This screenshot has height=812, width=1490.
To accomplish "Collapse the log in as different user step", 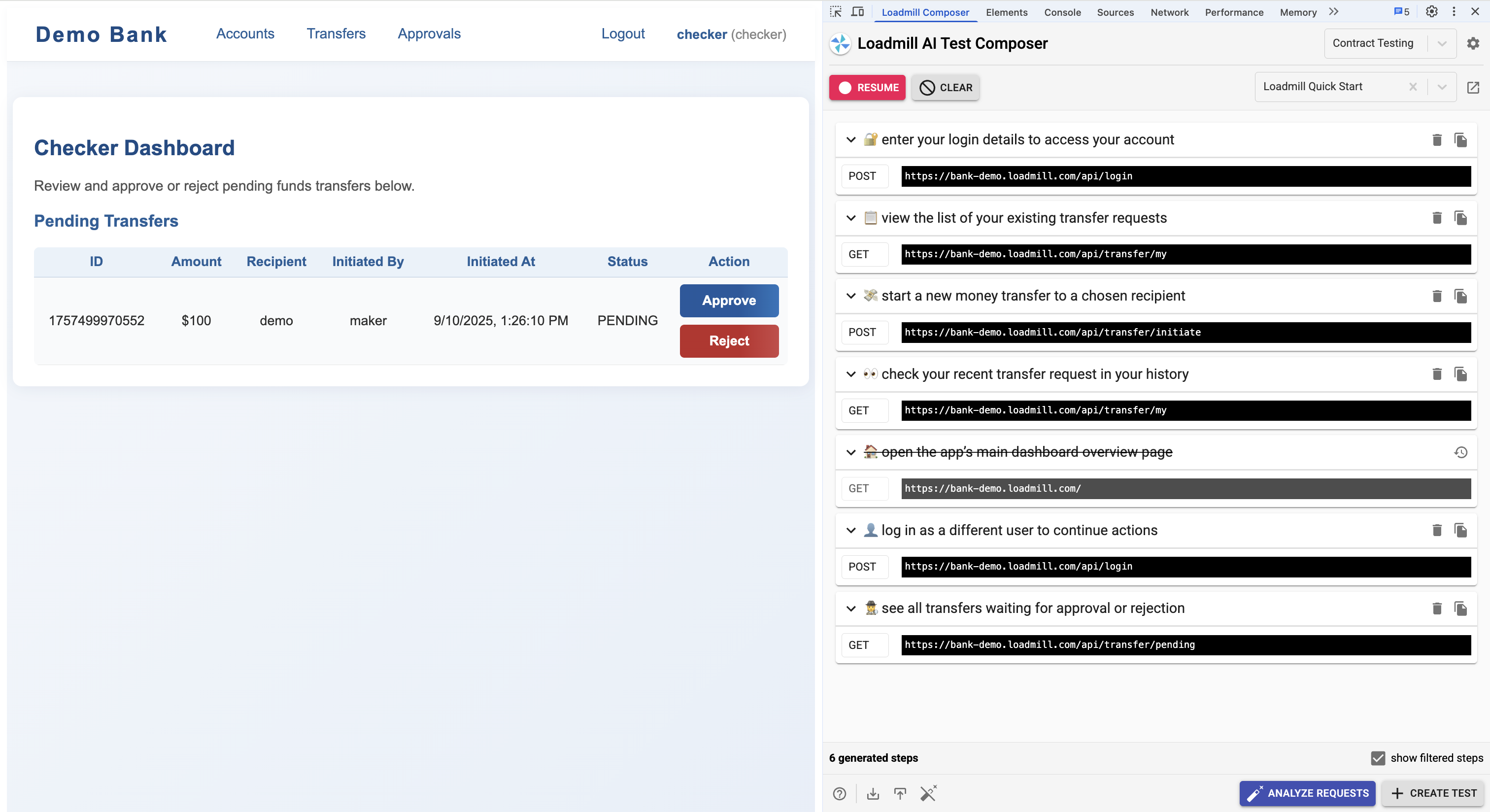I will click(851, 530).
